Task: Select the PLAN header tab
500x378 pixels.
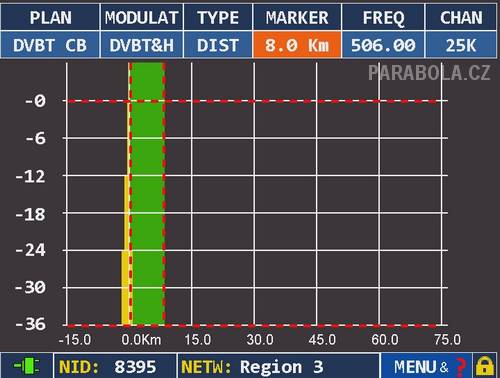Action: point(50,17)
